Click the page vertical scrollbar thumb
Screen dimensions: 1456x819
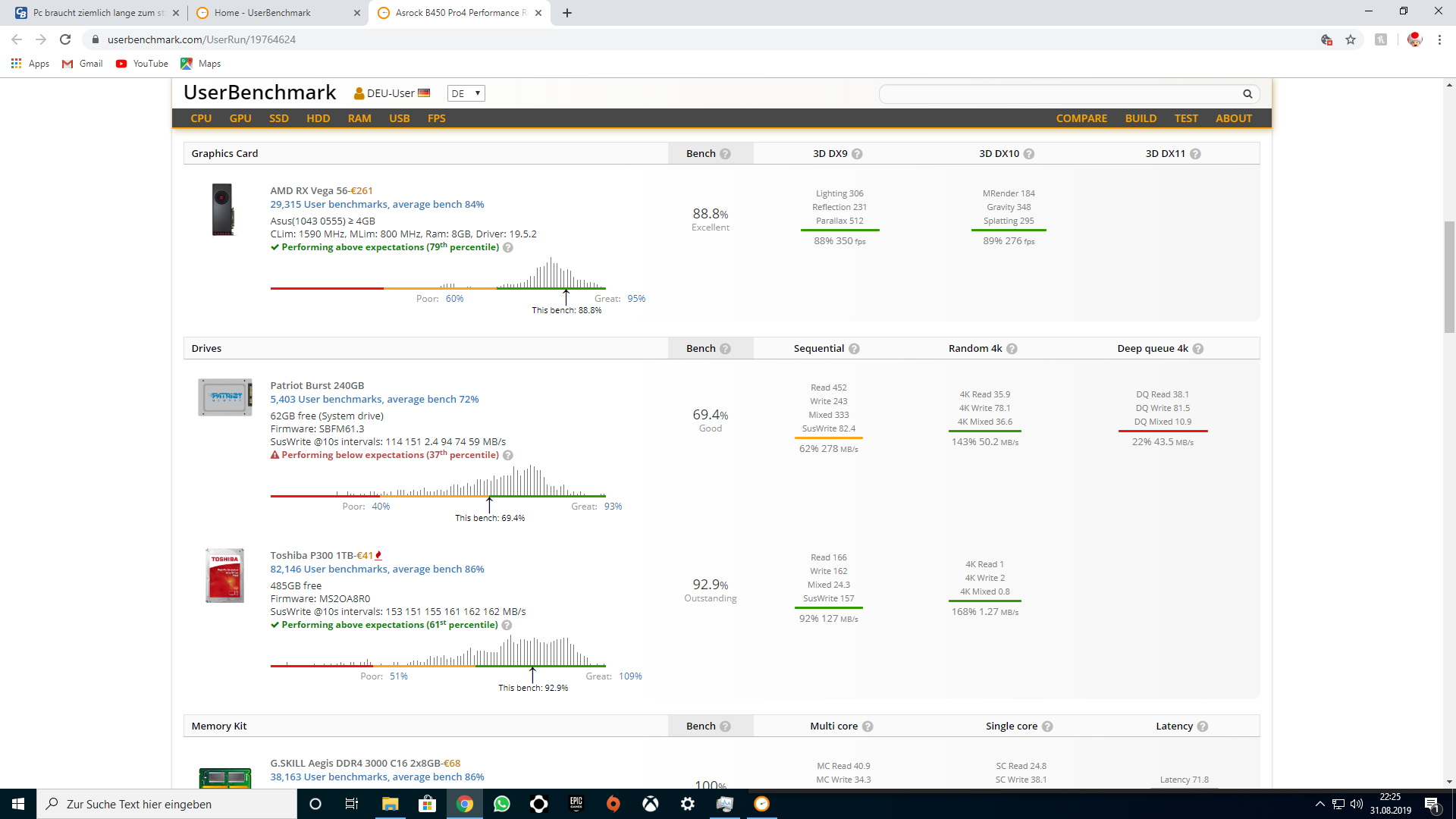1449,277
